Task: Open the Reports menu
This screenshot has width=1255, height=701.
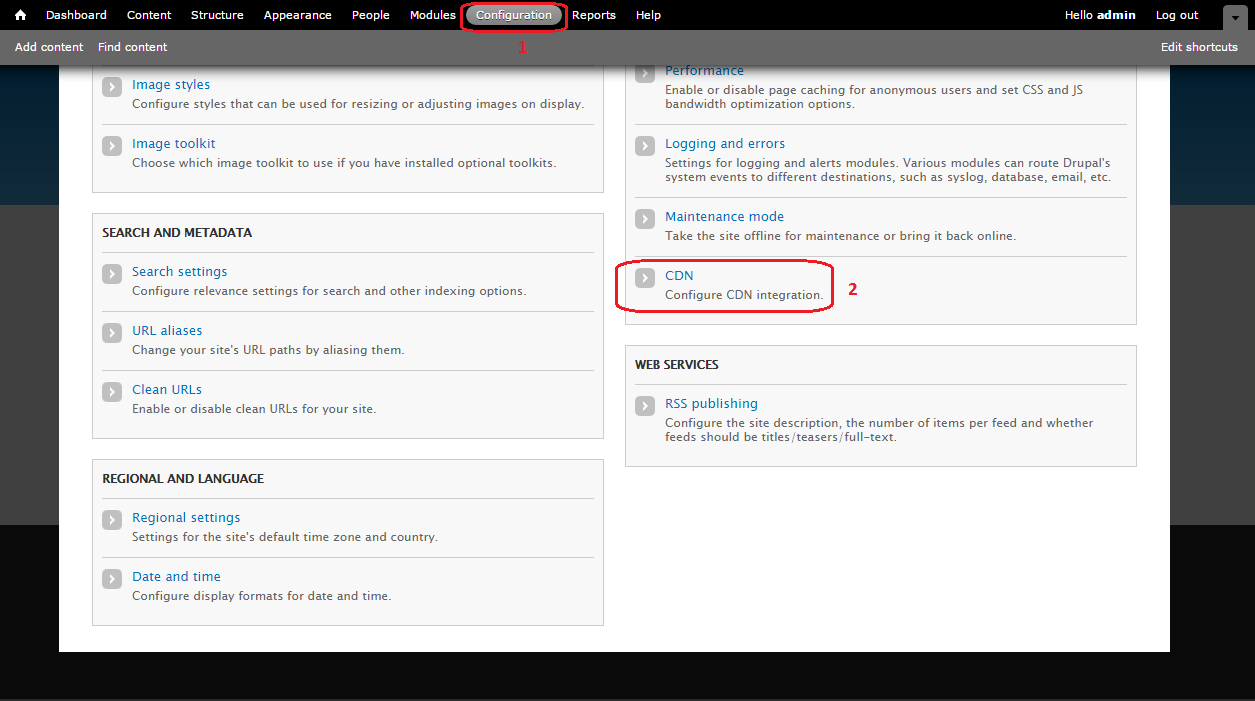Action: click(x=594, y=15)
